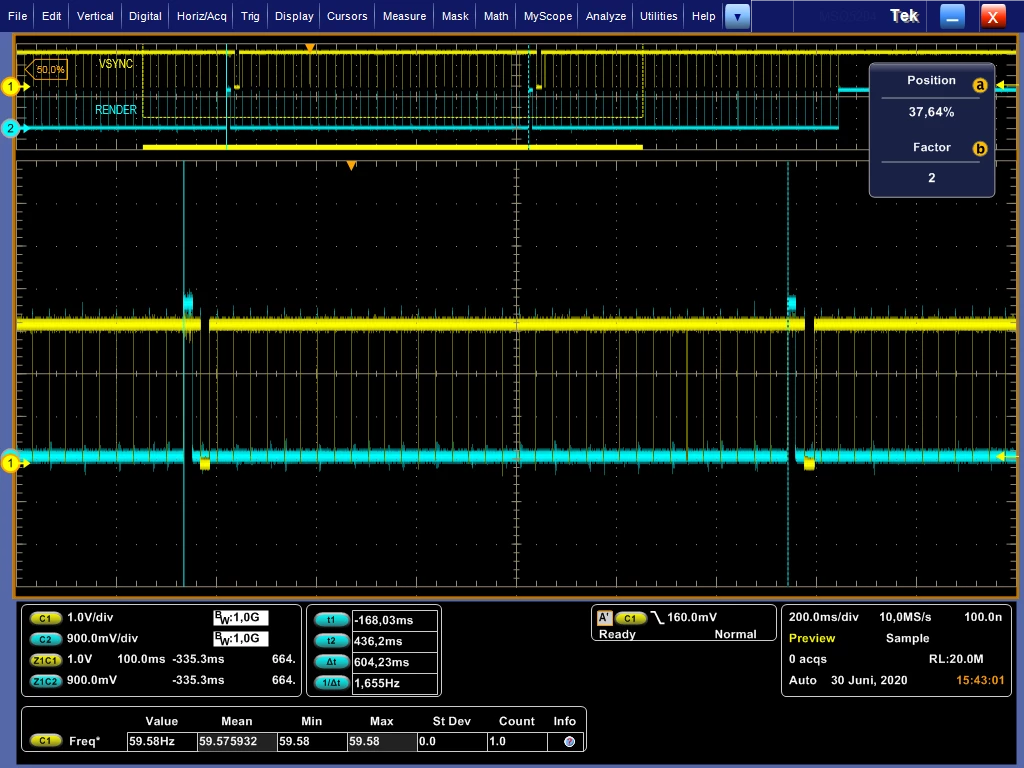The width and height of the screenshot is (1024, 768).
Task: Select the Z1C2 zoom channel badge
Action: 45,680
